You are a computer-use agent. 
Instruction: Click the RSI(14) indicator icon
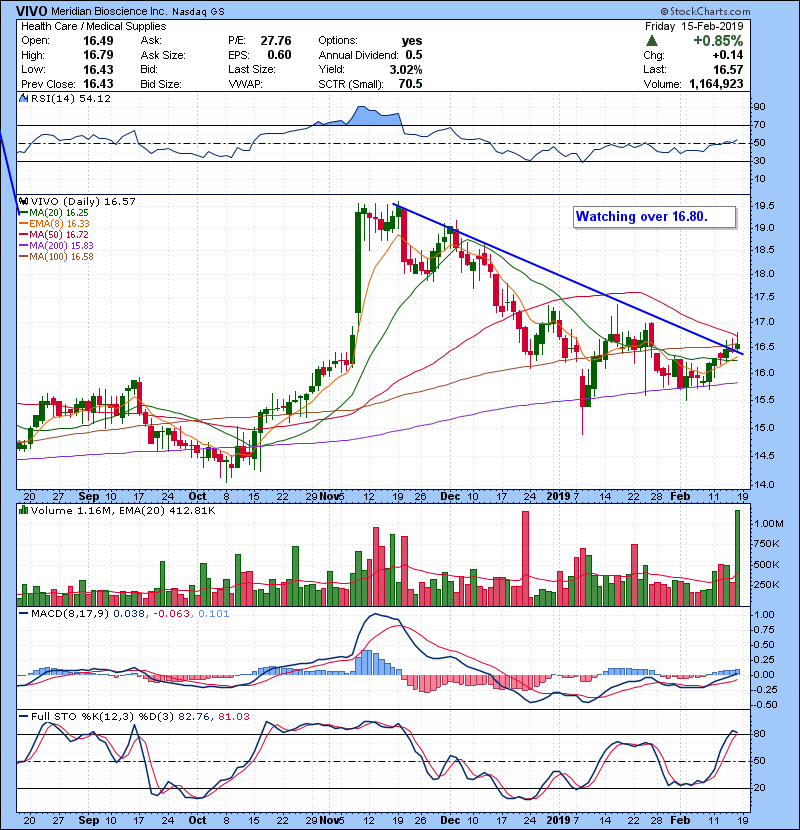(23, 98)
